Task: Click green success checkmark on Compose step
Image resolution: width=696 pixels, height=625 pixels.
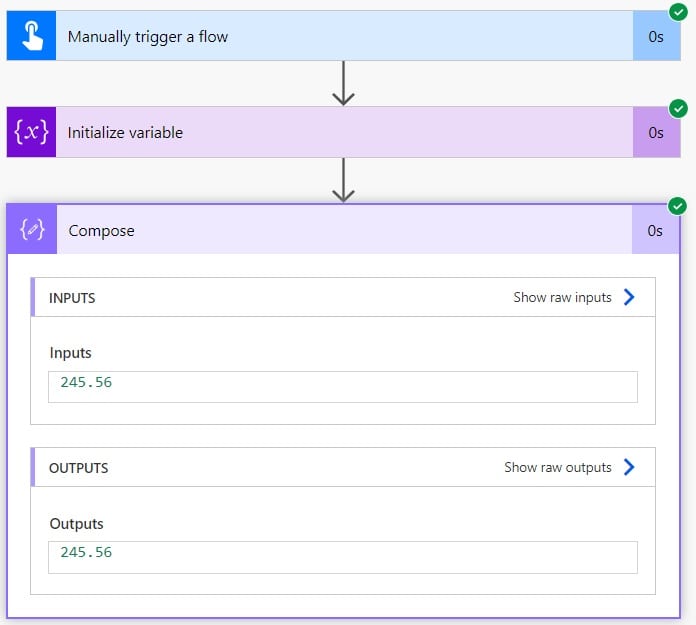Action: coord(677,206)
